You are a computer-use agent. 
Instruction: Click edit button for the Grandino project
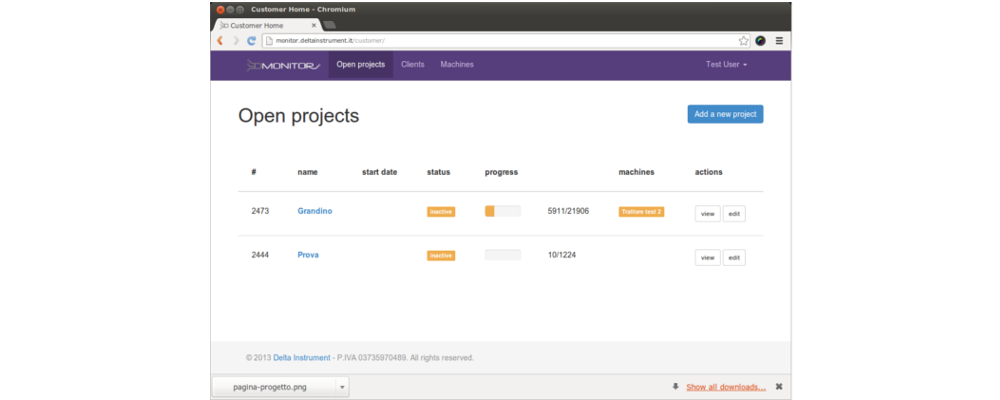coord(734,213)
